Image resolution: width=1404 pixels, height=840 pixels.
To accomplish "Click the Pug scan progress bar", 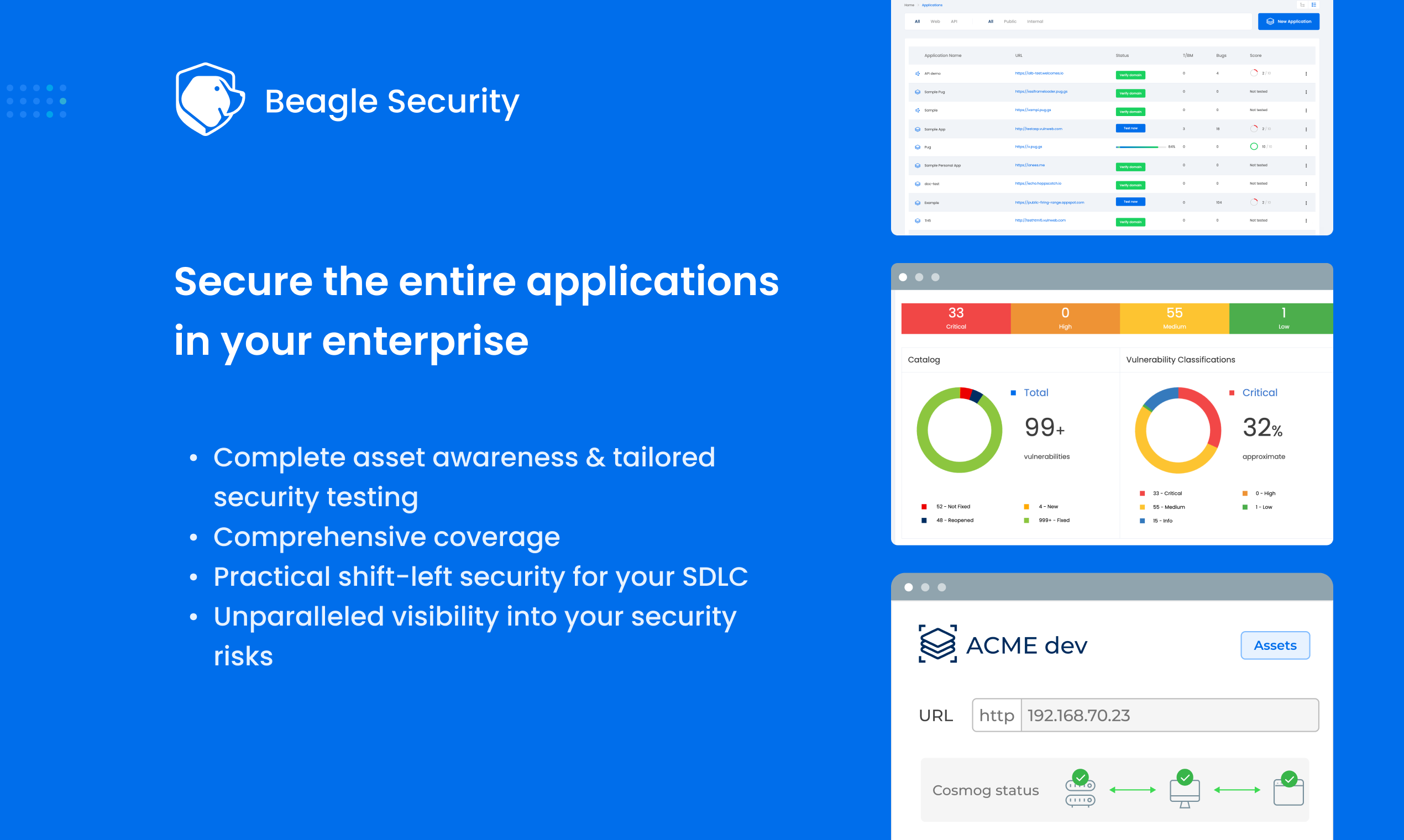I will 1137,147.
